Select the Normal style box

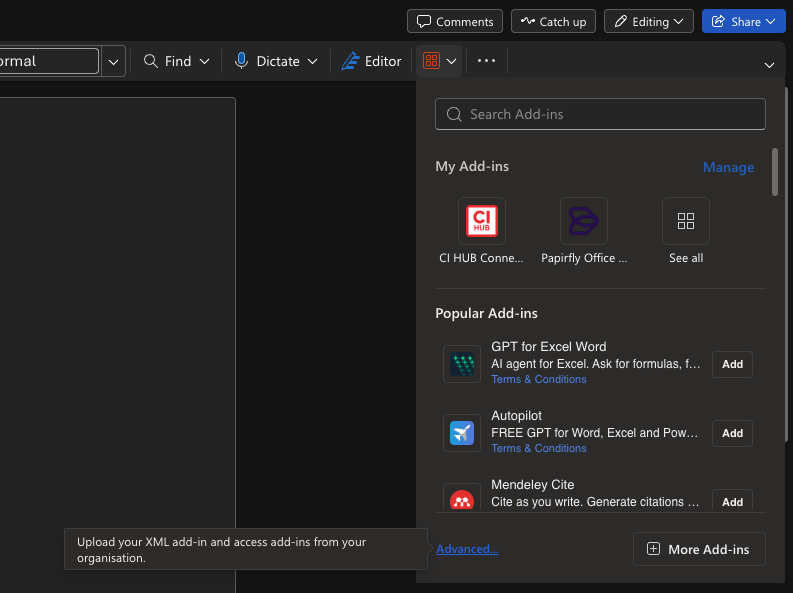(48, 61)
